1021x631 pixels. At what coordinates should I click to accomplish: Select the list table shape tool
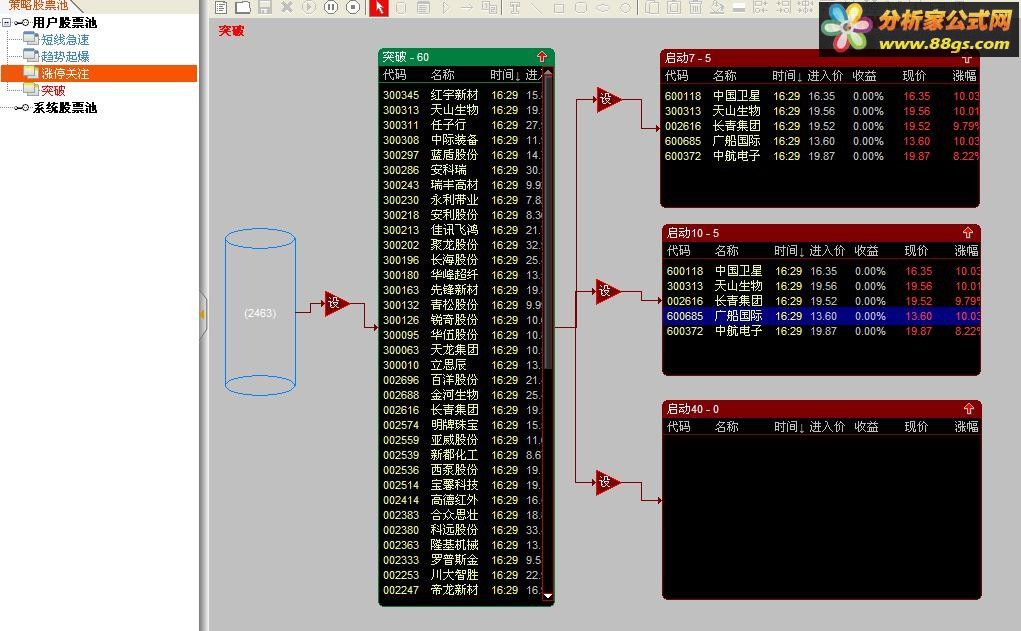pyautogui.click(x=423, y=7)
